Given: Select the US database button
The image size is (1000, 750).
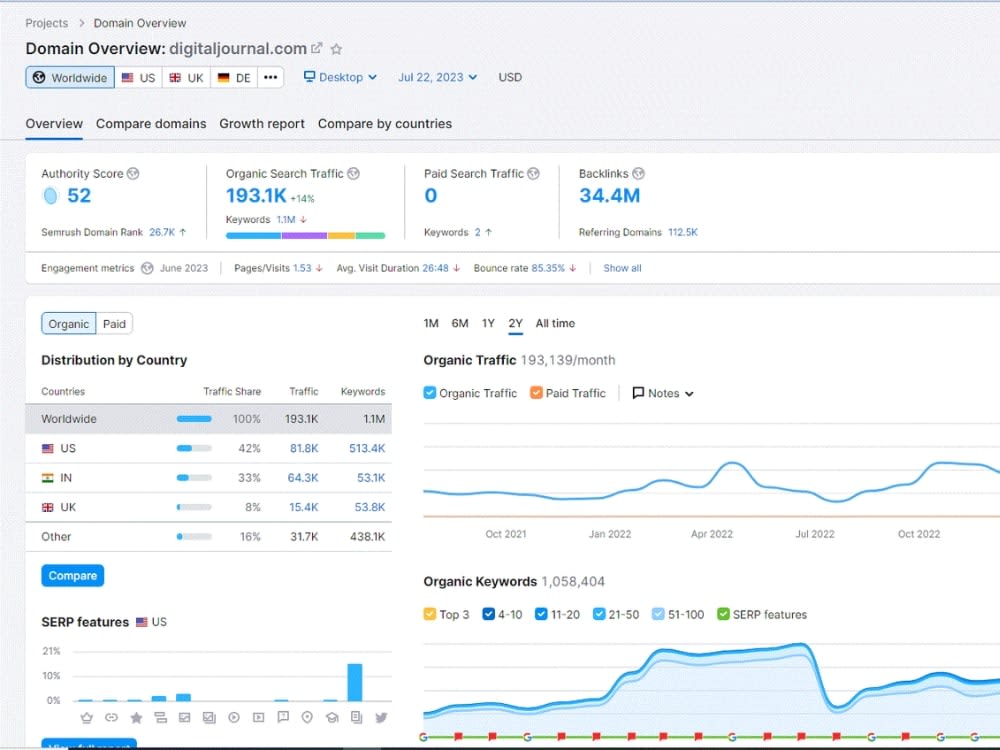Looking at the screenshot, I should click(x=139, y=78).
